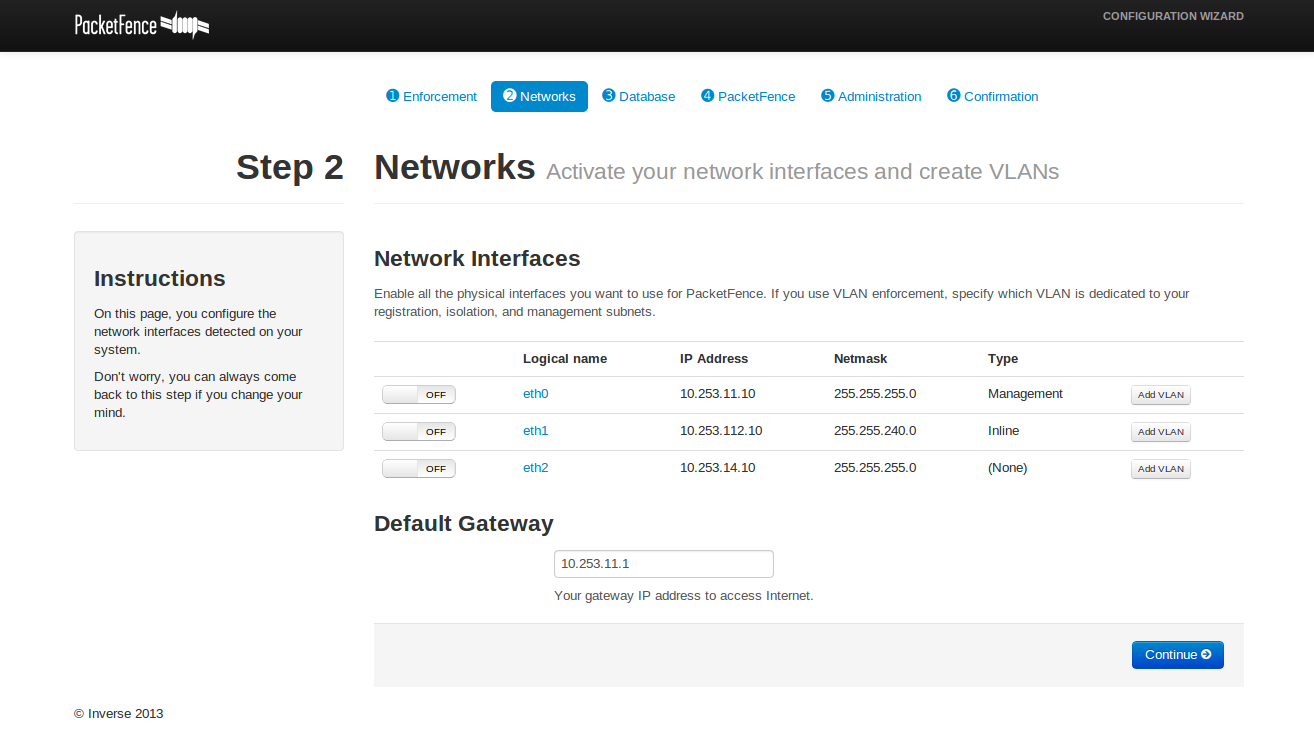Screen dimensions: 1314x755
Task: Open the Networks step tab
Action: 539,97
